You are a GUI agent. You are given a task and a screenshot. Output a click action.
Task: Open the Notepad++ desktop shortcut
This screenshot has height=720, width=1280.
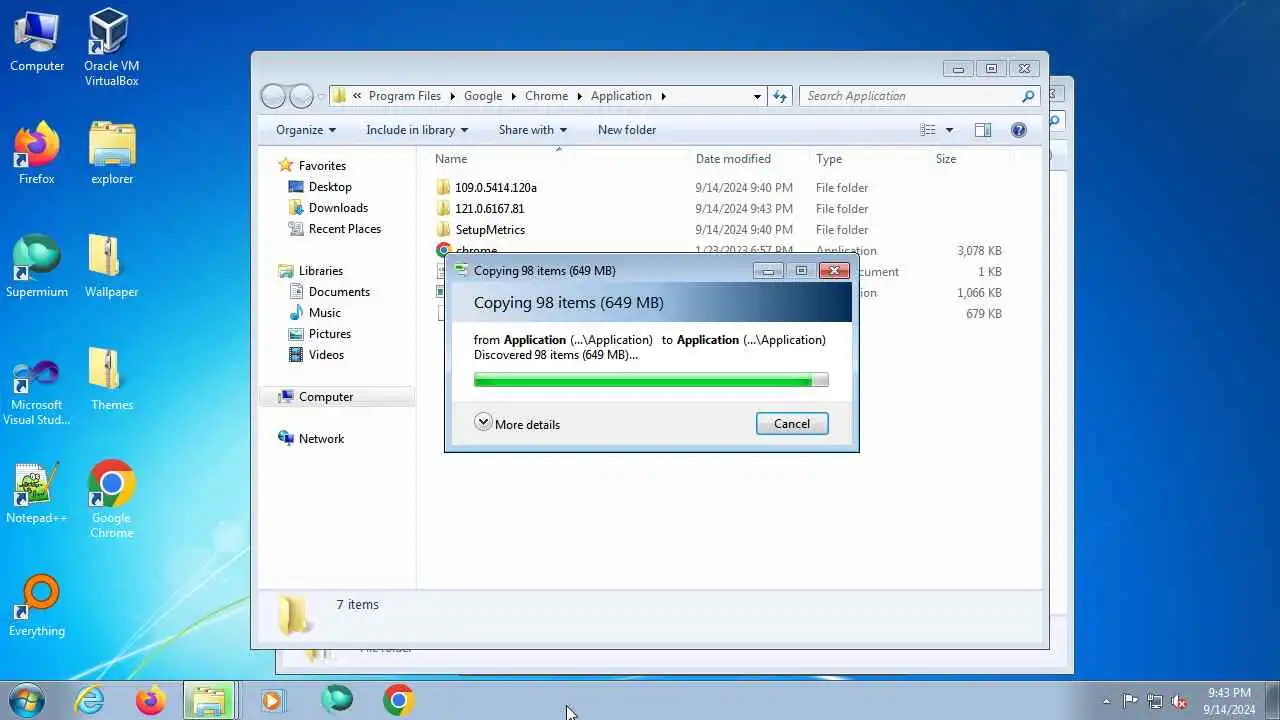pos(37,492)
